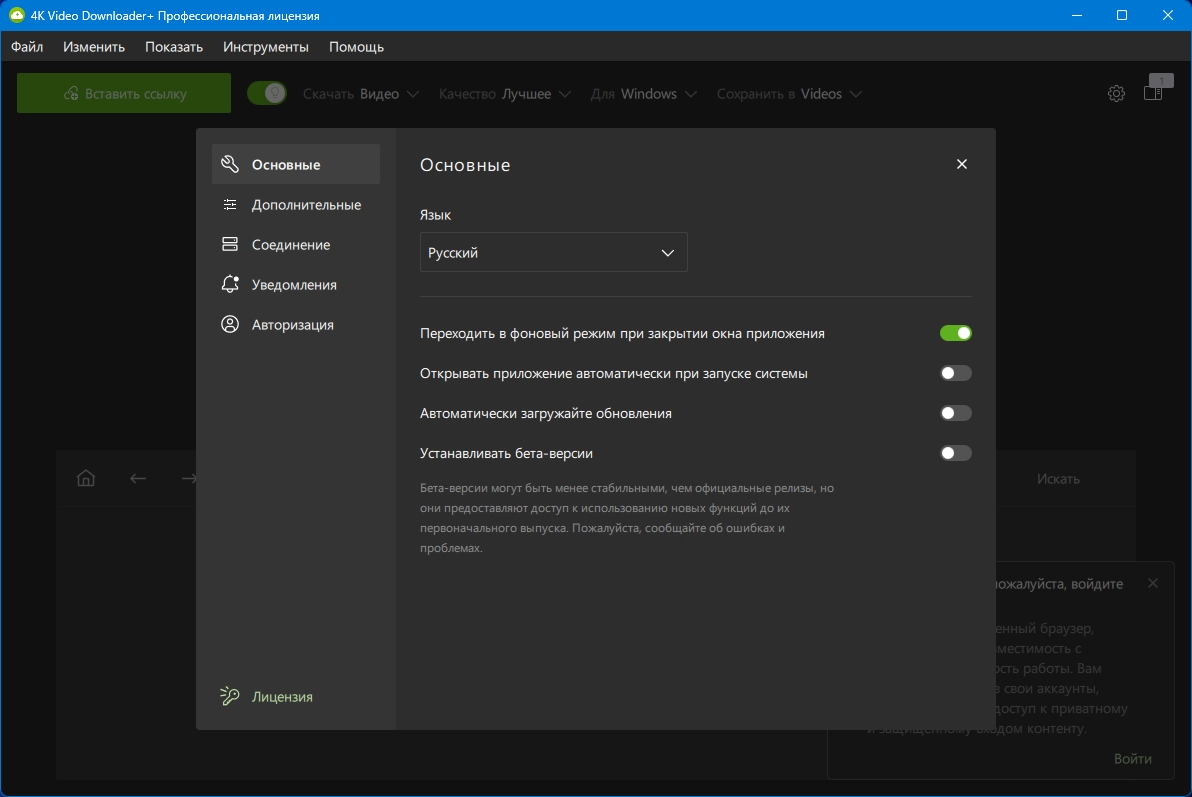Image resolution: width=1192 pixels, height=797 pixels.
Task: Click the Войти link in notification
Action: (1132, 759)
